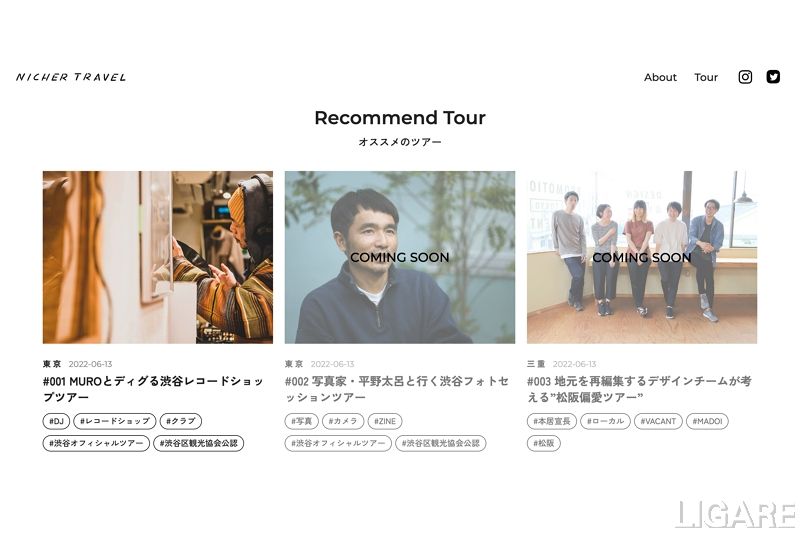800x533 pixels.
Task: Open the #003 design team group thumbnail
Action: (642, 257)
